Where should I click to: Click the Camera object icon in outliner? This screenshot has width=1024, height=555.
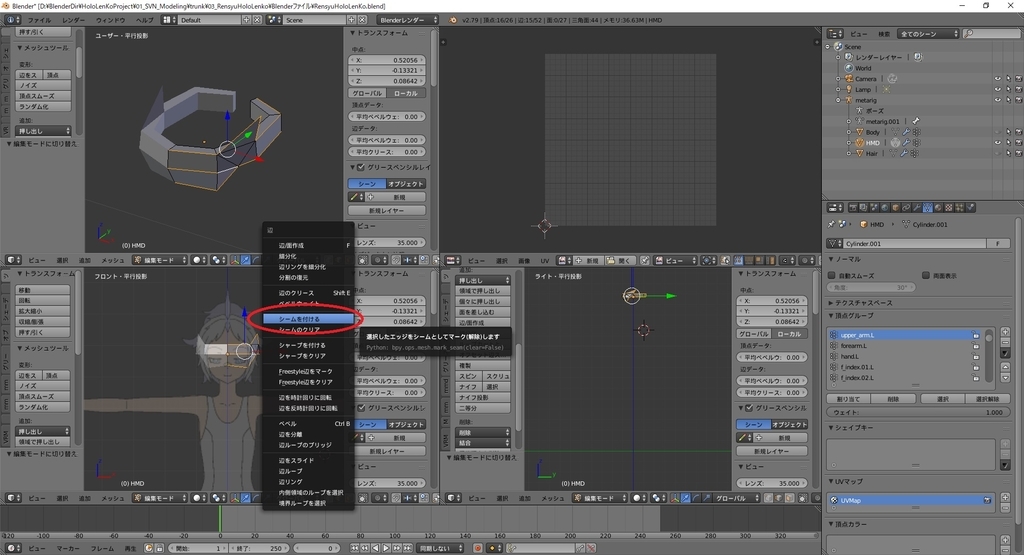click(x=849, y=79)
